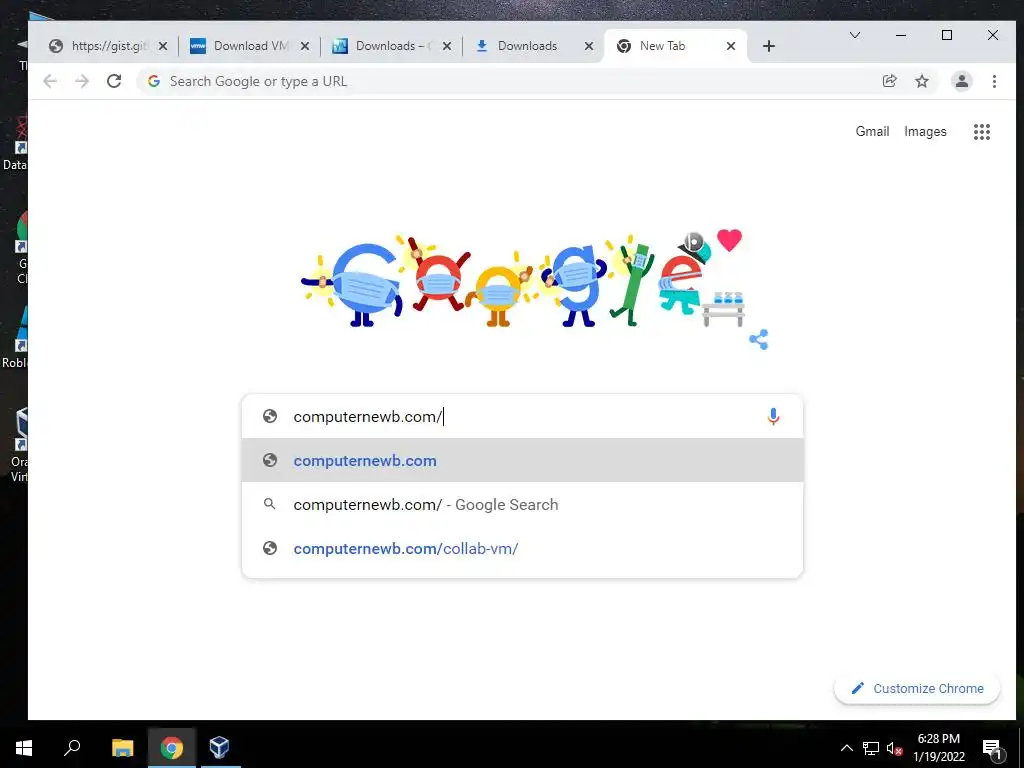1024x768 pixels.
Task: Show hidden system tray icons
Action: pyautogui.click(x=846, y=748)
